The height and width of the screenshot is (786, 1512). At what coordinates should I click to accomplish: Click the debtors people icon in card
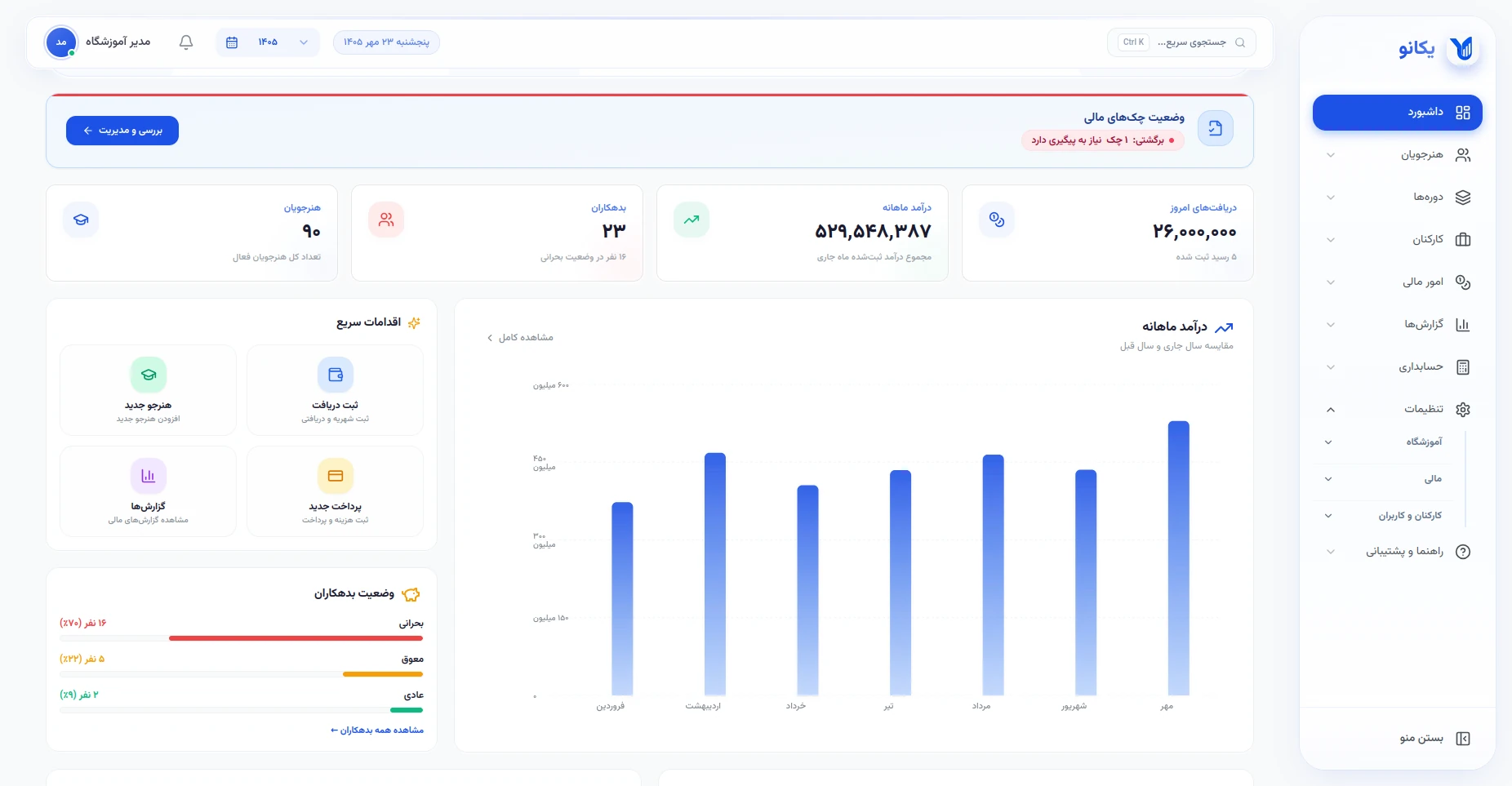386,220
